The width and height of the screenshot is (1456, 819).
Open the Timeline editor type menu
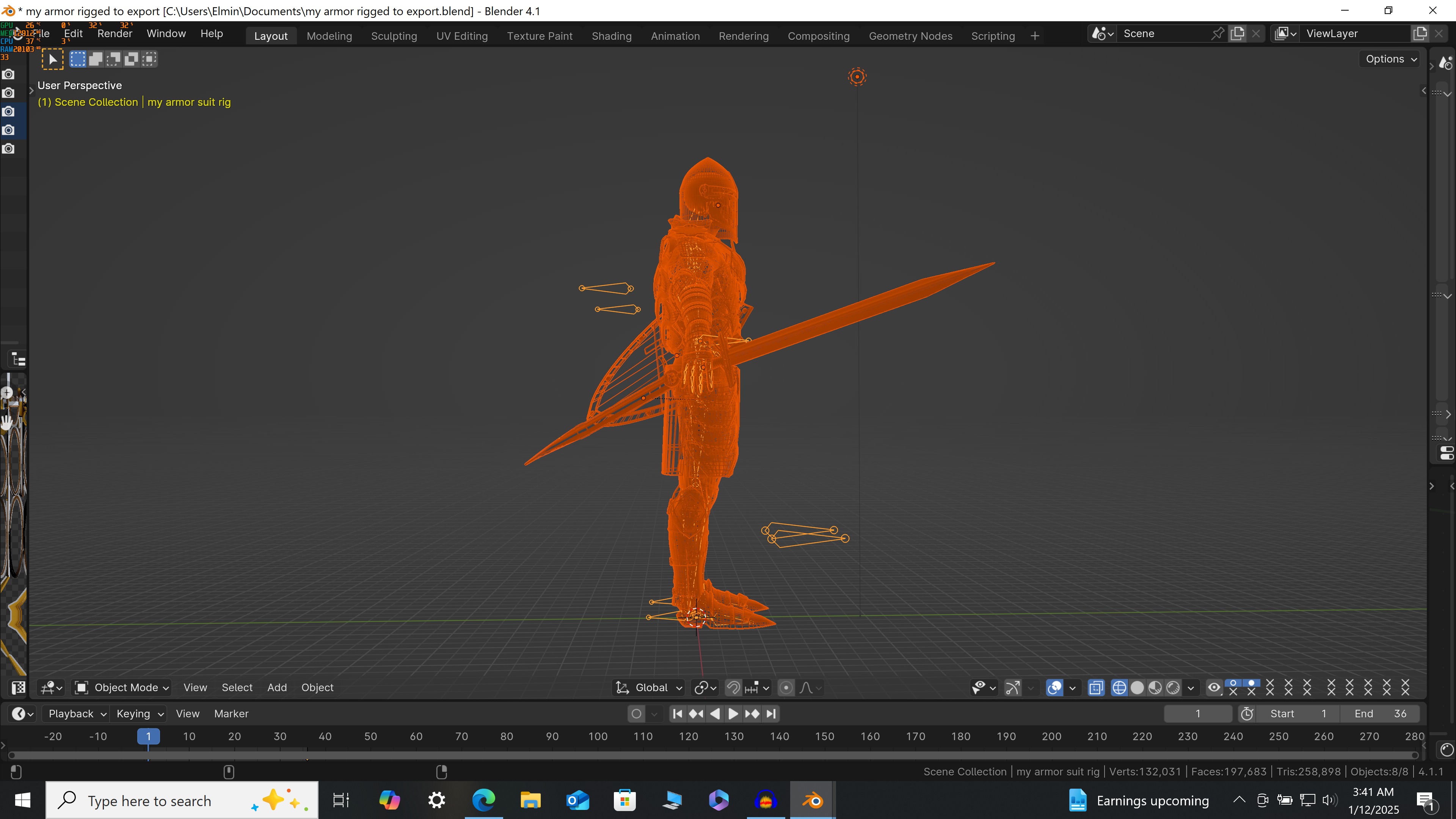23,714
